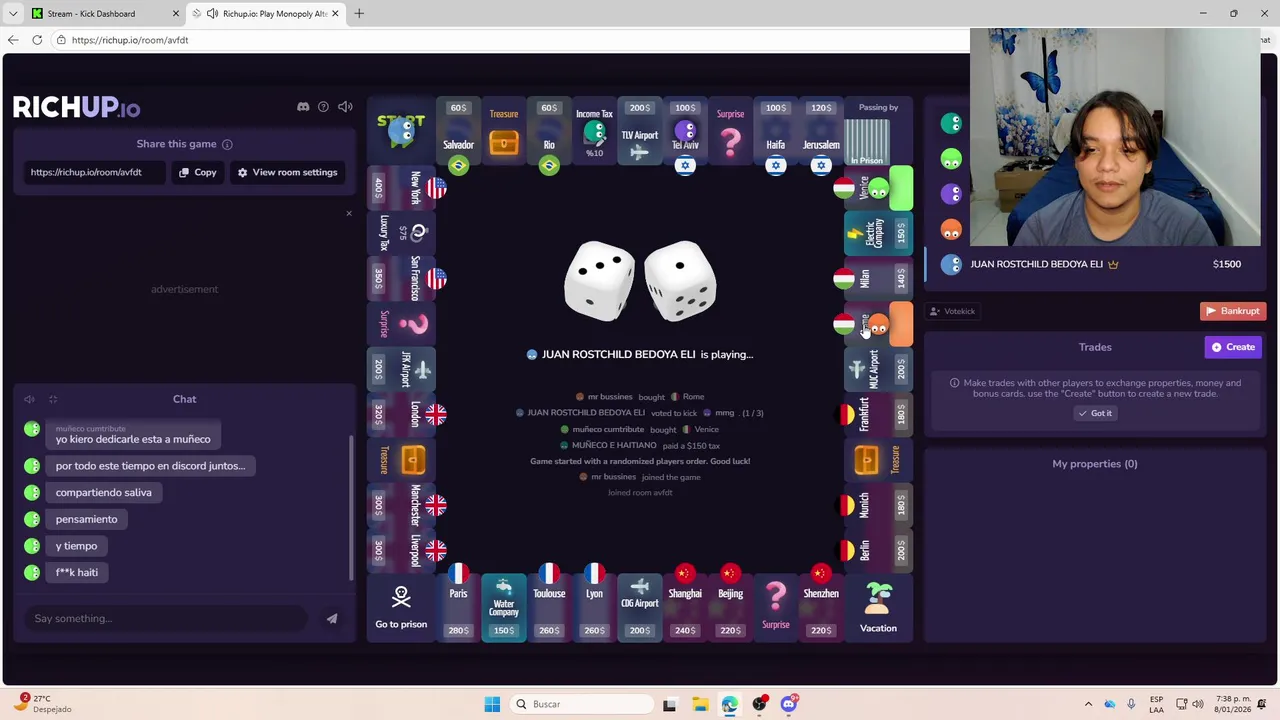Click the room URL field
1280x720 pixels.
(96, 172)
